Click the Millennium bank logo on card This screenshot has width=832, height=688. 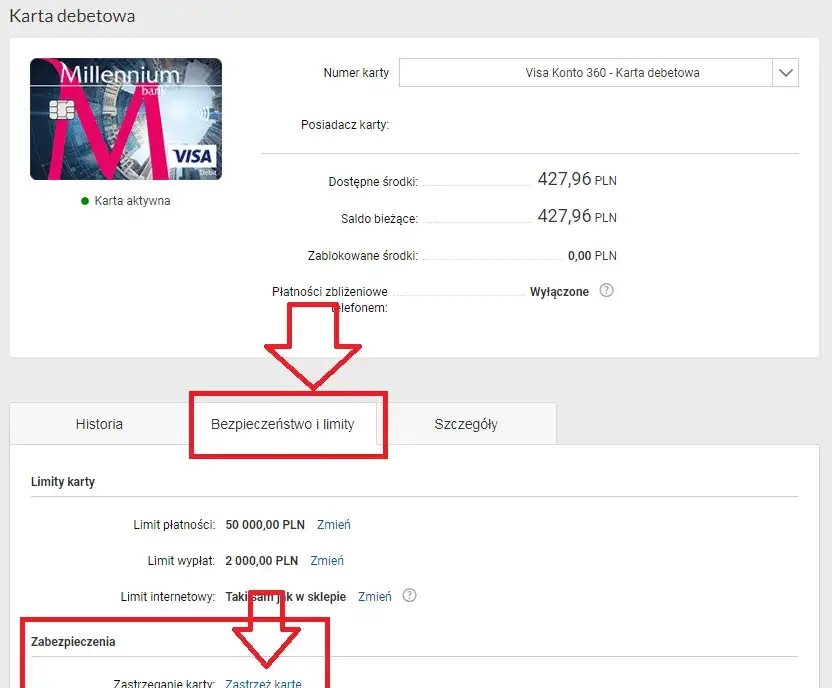coord(120,76)
